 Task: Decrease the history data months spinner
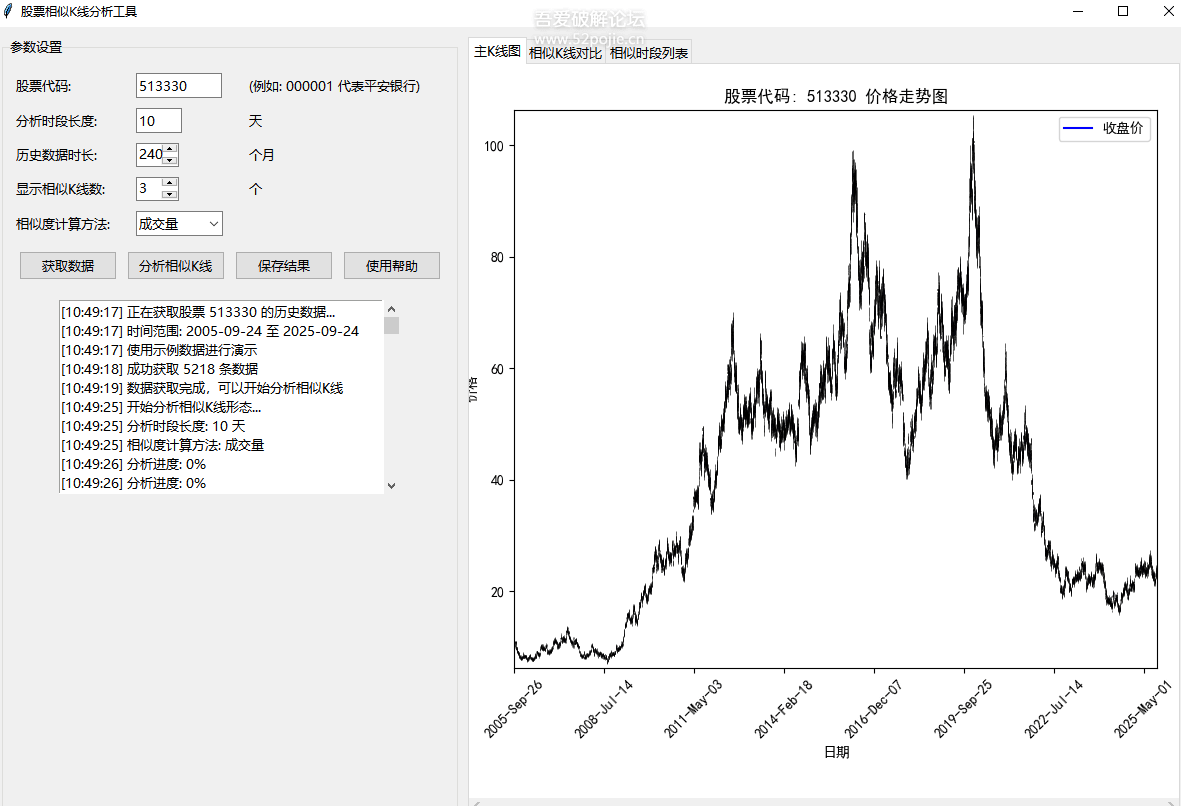tap(170, 159)
